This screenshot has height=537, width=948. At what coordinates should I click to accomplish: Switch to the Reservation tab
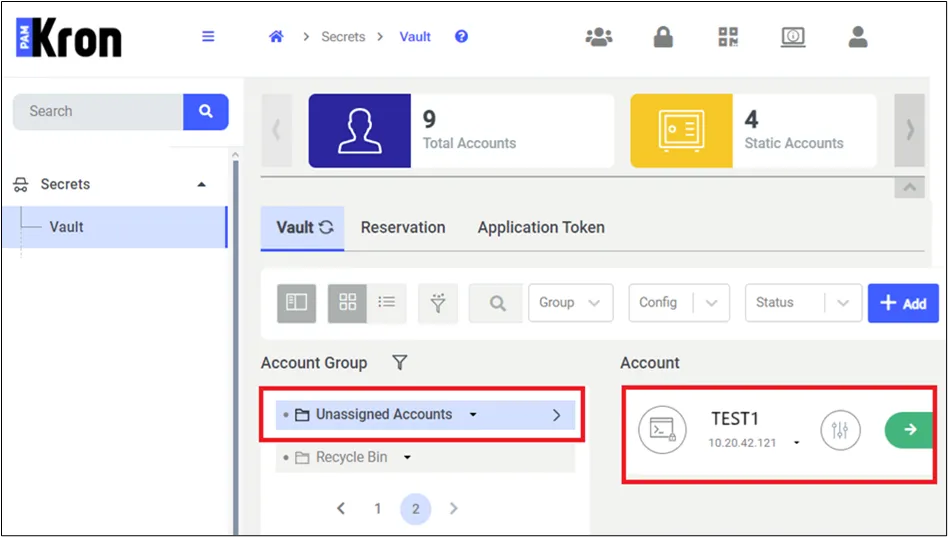click(403, 227)
